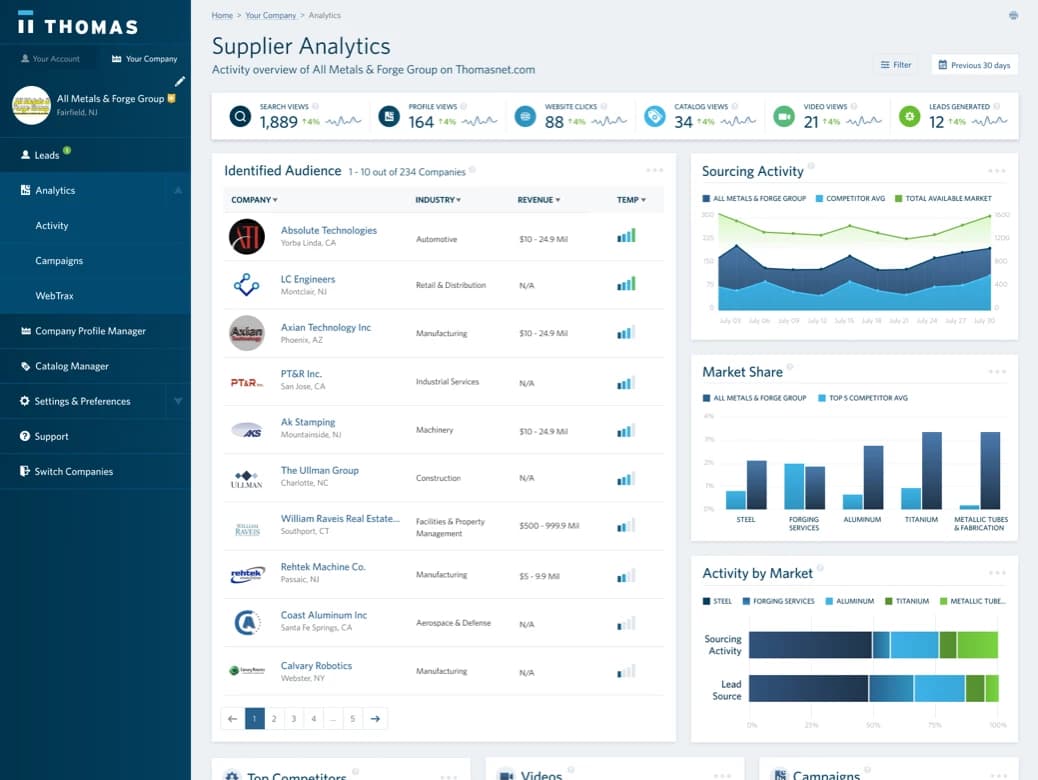Viewport: 1038px width, 780px height.
Task: Click the All Metals & Forge Group logo
Action: click(x=31, y=105)
